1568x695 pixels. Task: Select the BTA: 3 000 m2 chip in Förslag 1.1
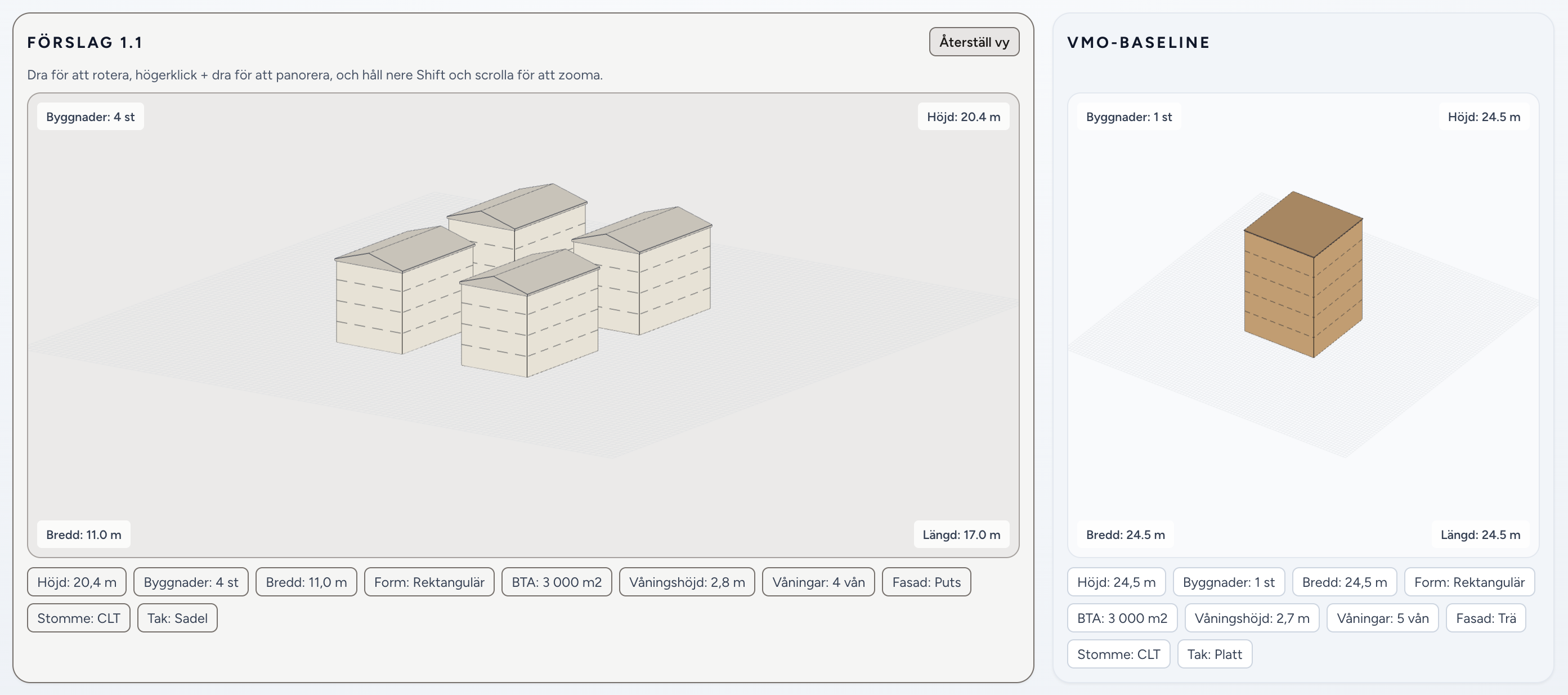(557, 582)
